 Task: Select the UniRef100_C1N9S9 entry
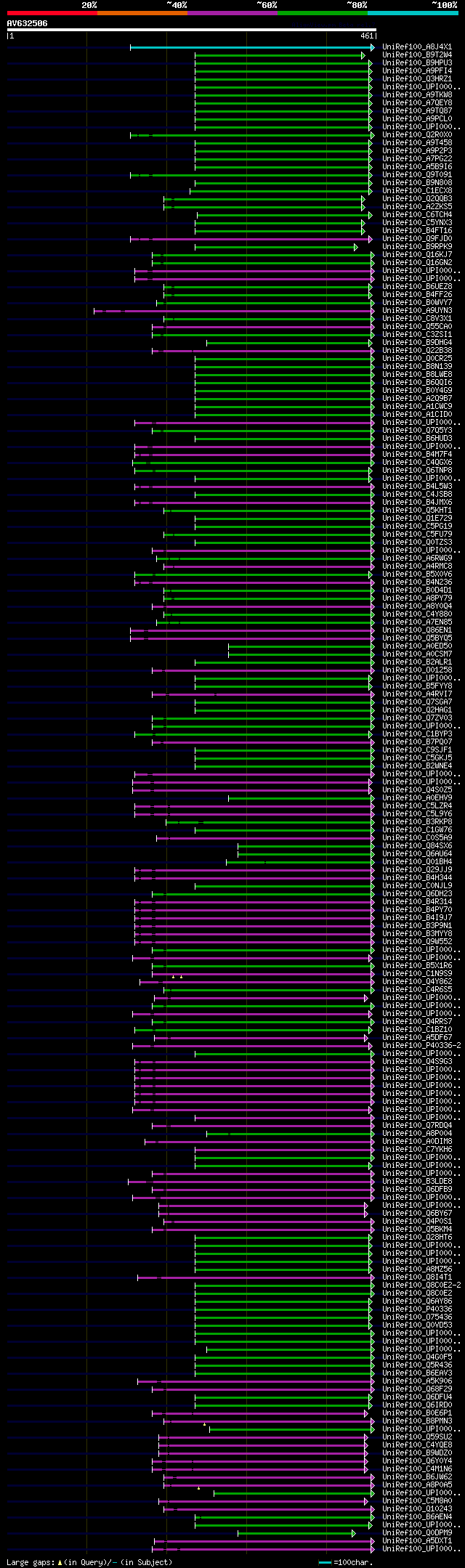tap(417, 974)
